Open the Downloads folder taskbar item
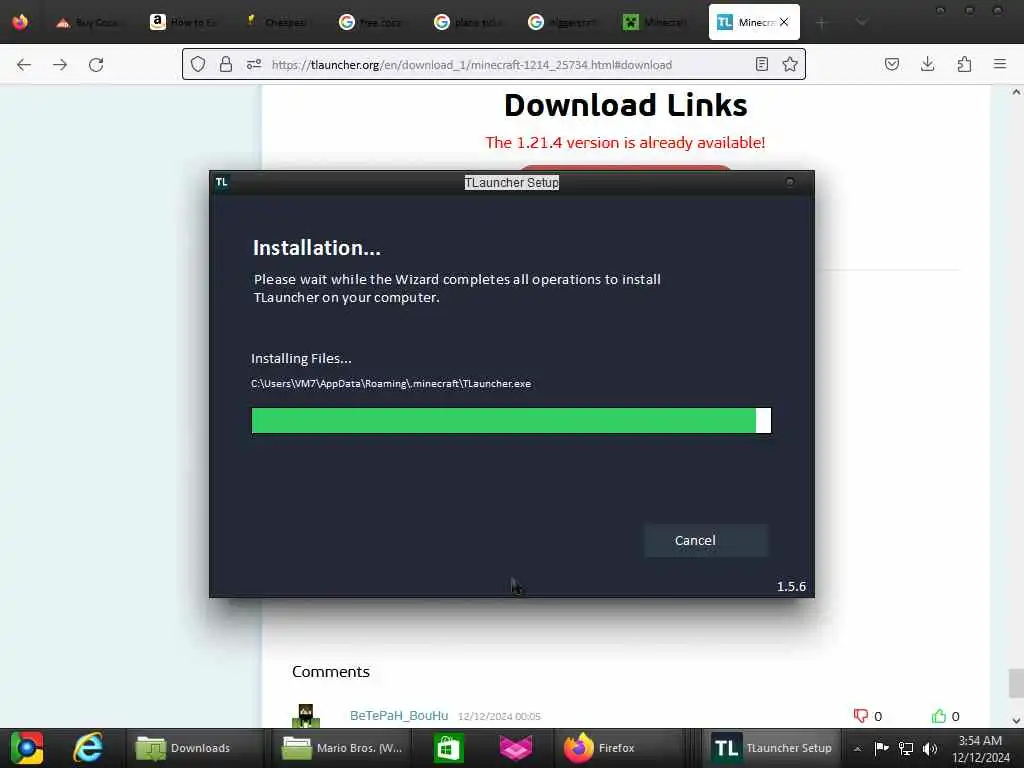This screenshot has width=1024, height=768. click(x=194, y=748)
